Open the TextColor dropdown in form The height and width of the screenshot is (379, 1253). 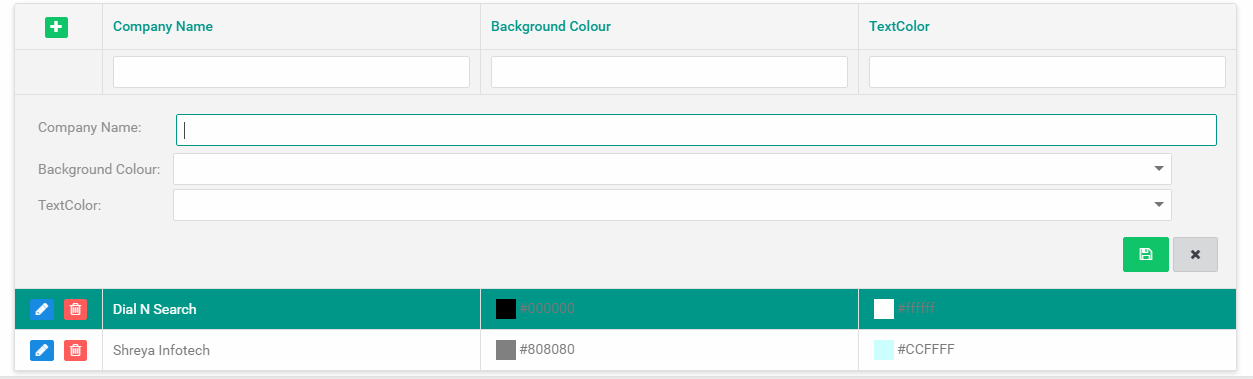pyautogui.click(x=1159, y=205)
